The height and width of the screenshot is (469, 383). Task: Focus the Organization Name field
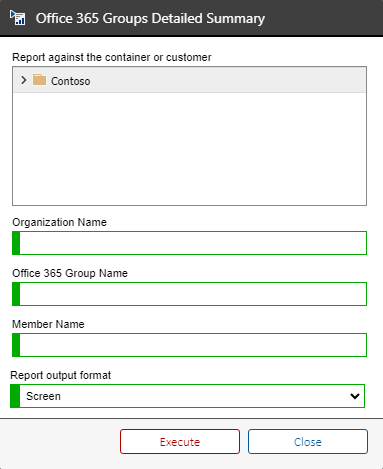click(x=189, y=243)
